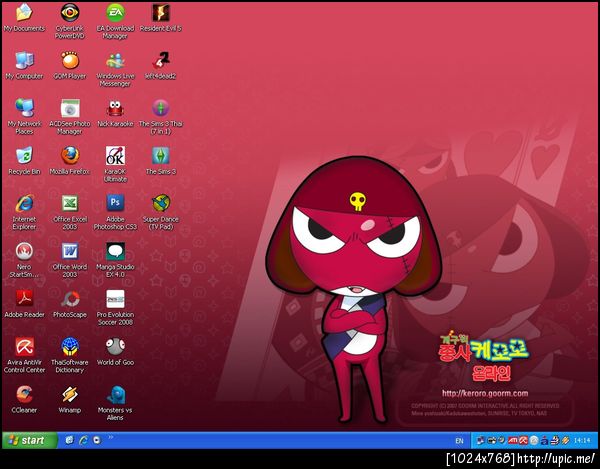600x469 pixels.
Task: Click the ATI tray icon
Action: pyautogui.click(x=513, y=441)
